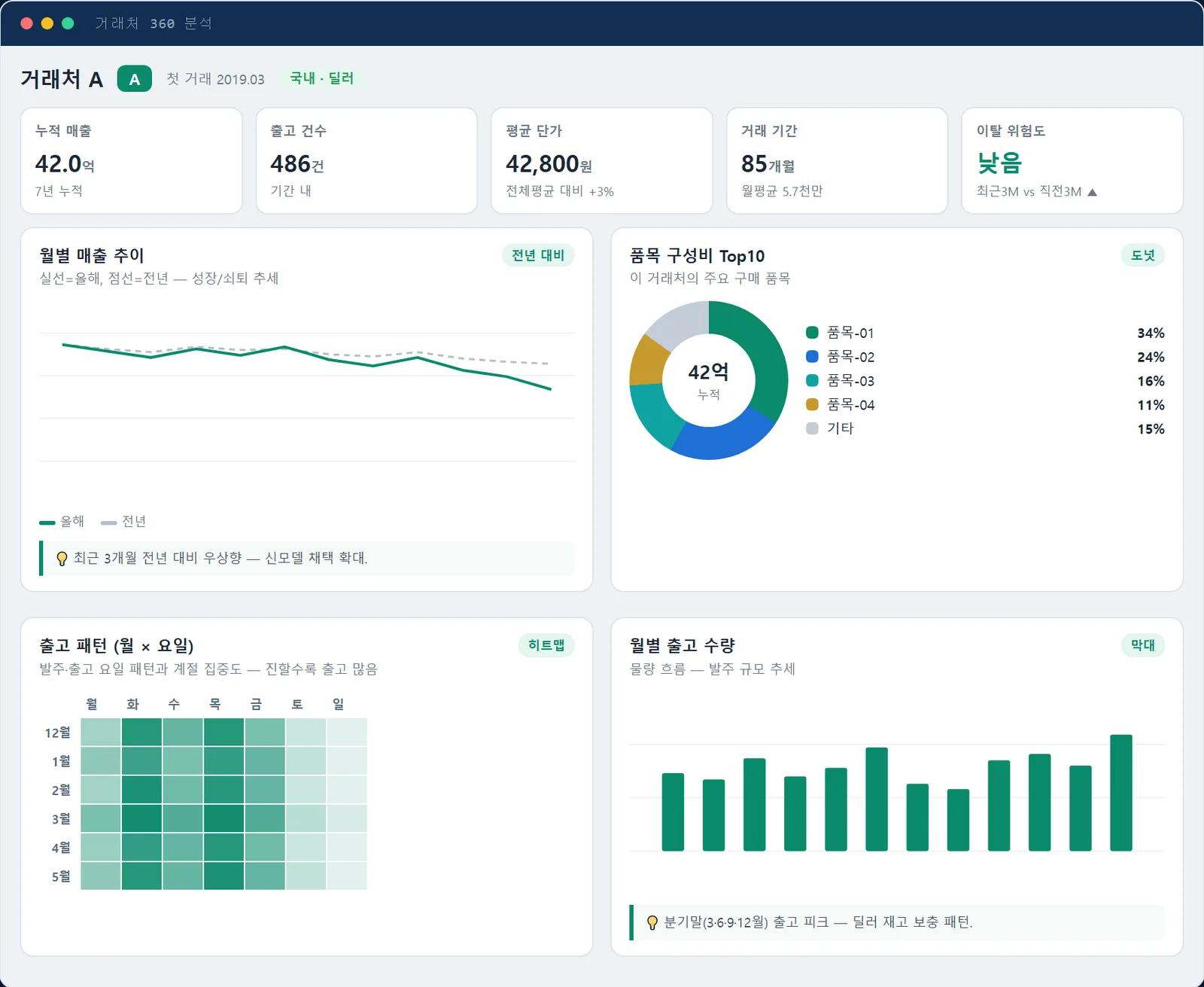
Task: Click the 히트맵 tag on shipment pattern
Action: 546,646
